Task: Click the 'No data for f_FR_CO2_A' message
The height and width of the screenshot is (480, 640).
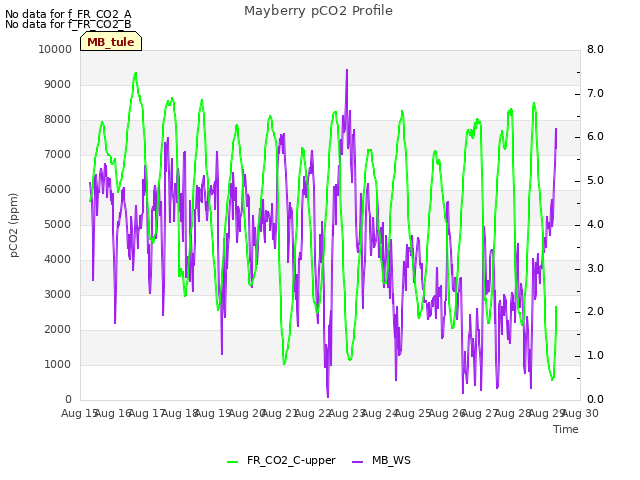Action: (x=68, y=14)
